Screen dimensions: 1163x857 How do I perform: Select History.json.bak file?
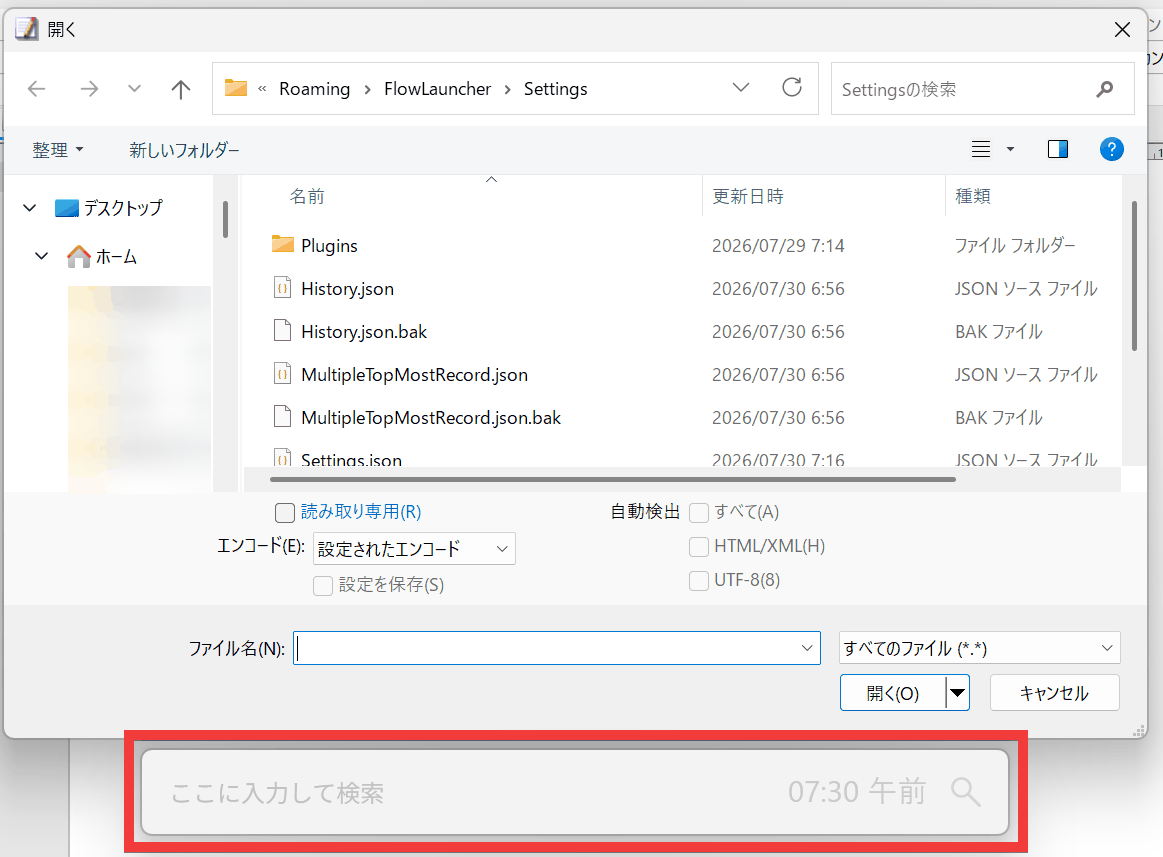(364, 332)
